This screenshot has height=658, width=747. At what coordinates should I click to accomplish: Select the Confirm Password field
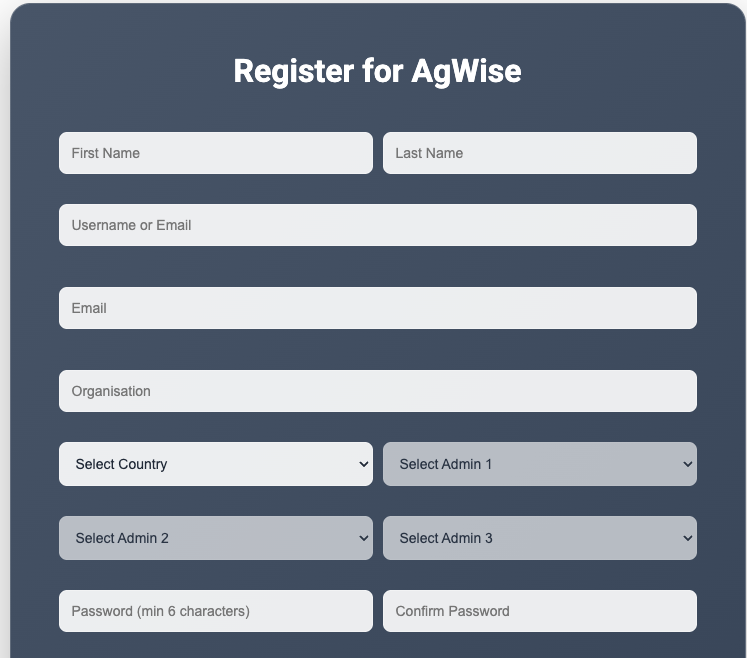[539, 611]
